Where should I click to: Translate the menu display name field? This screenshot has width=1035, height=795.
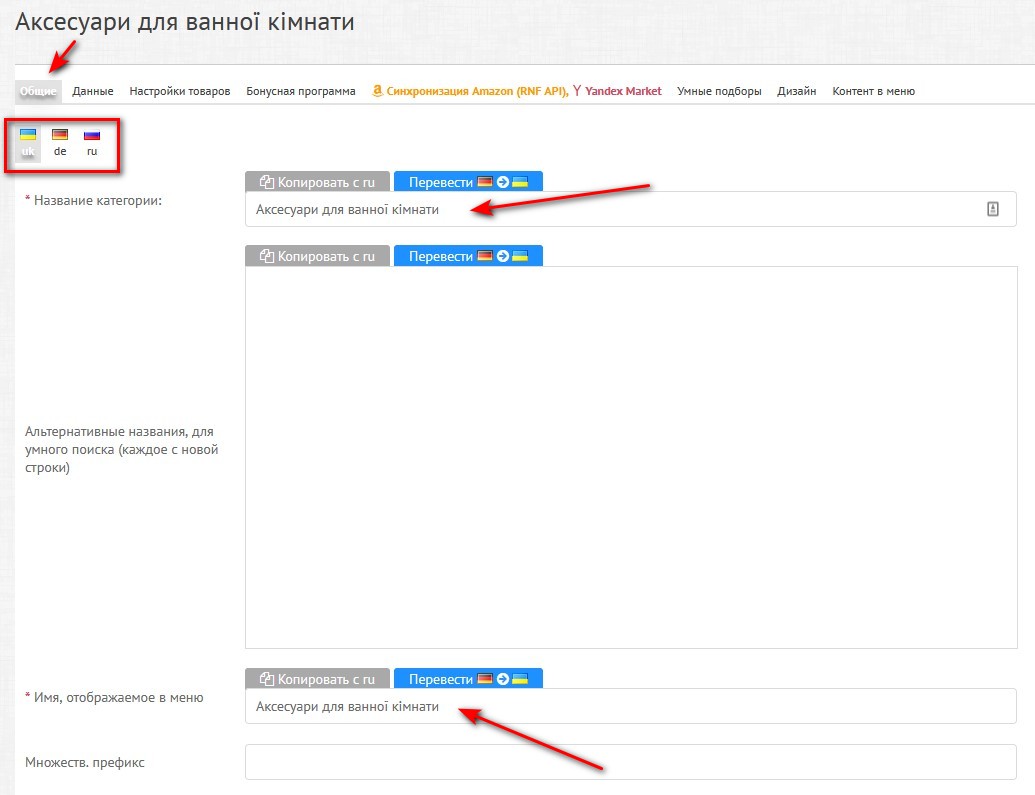[468, 679]
